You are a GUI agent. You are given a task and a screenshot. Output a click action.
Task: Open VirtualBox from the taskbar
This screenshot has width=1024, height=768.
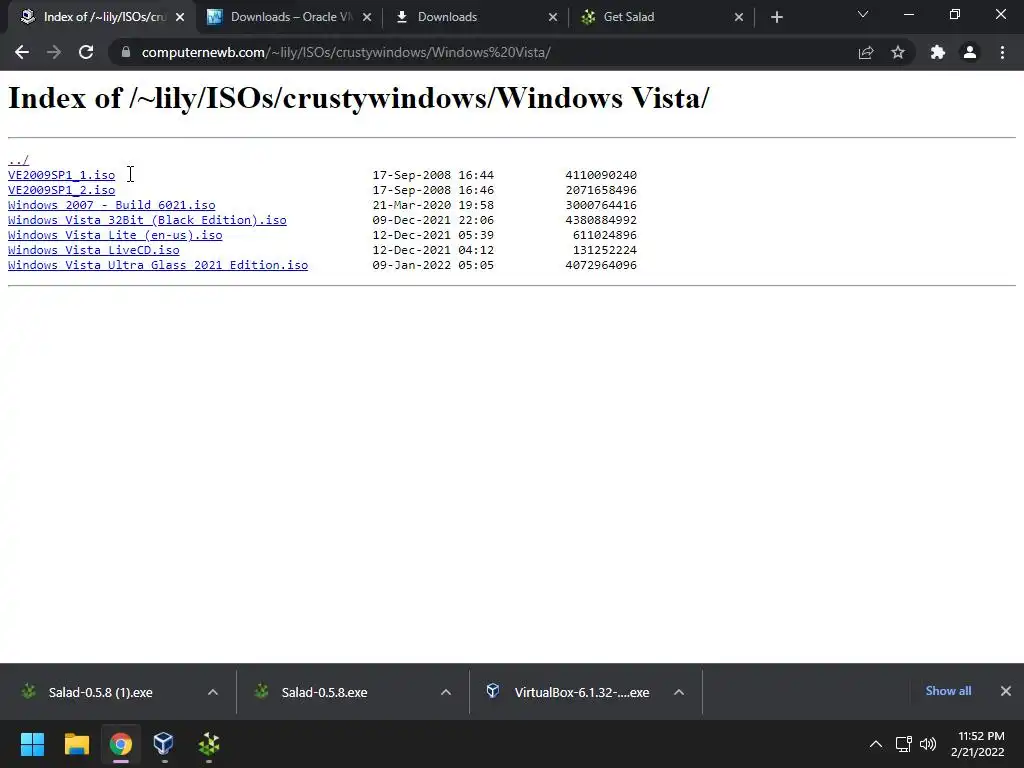(164, 744)
